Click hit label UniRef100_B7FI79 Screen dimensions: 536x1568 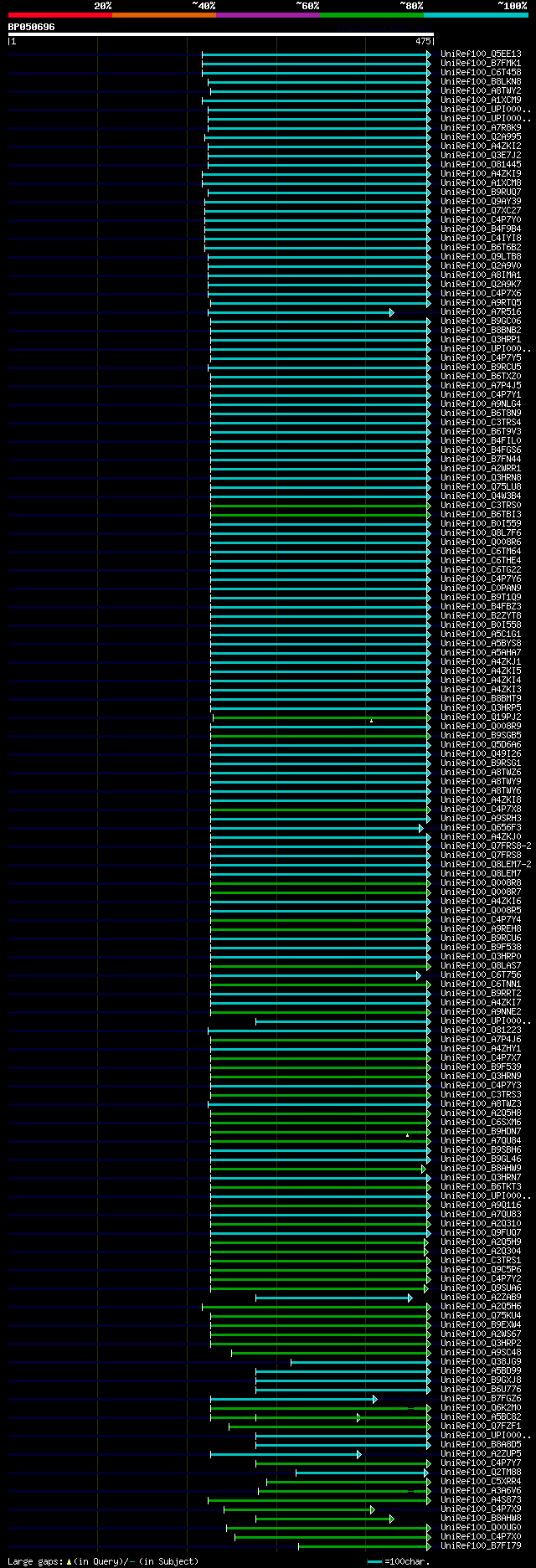point(481,1546)
